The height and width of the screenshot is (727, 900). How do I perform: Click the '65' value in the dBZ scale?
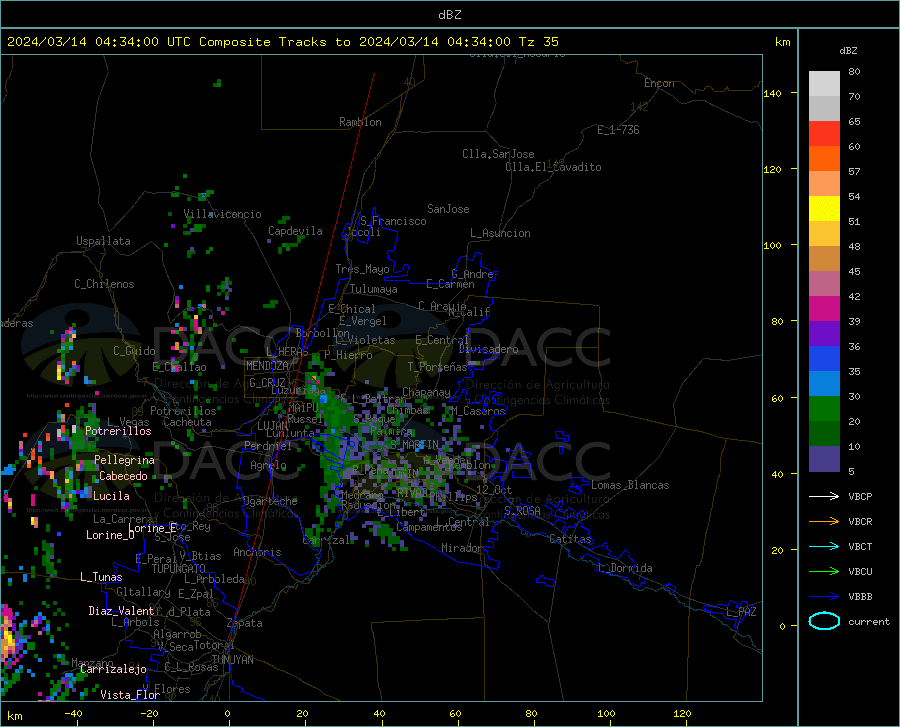coord(854,122)
